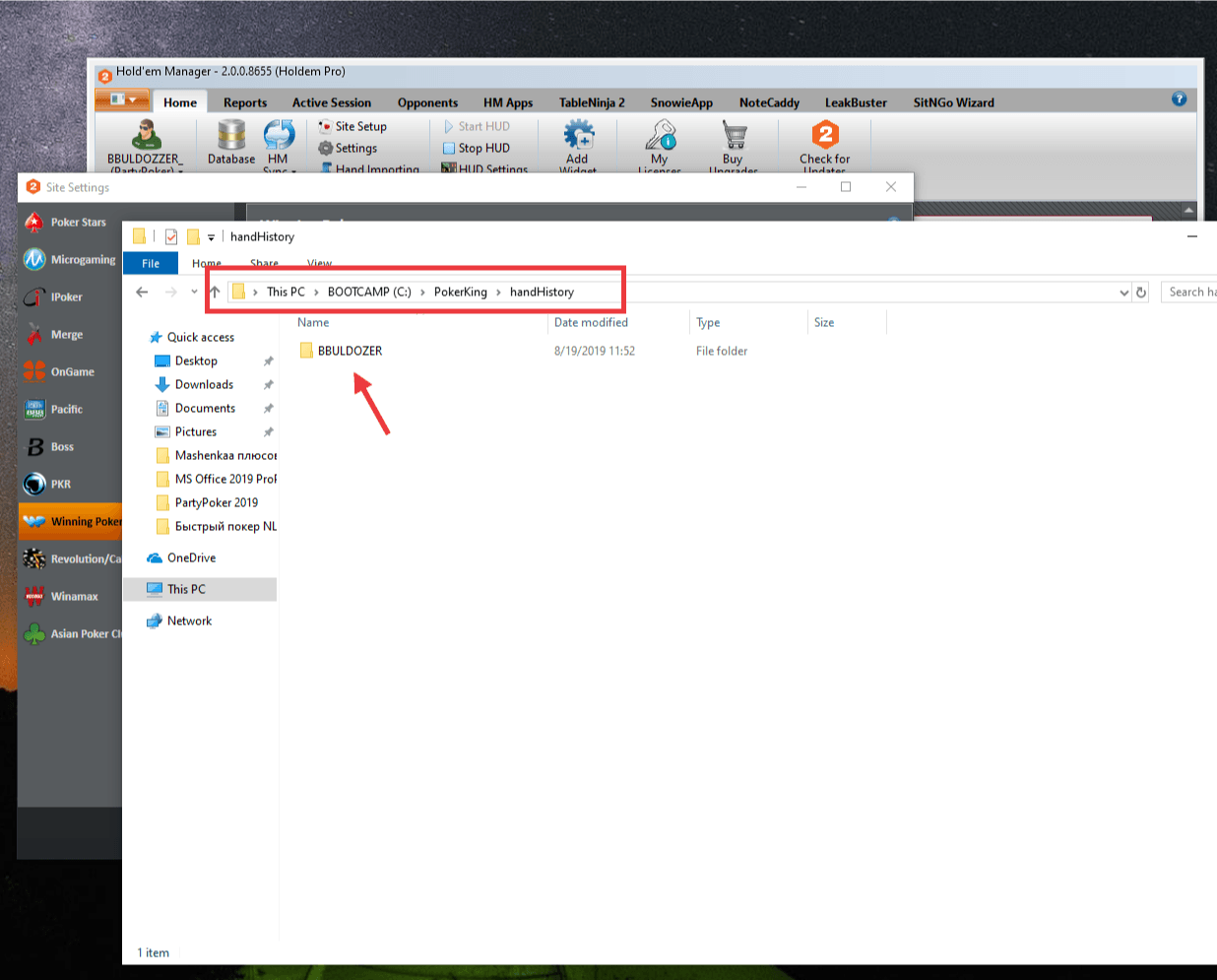Open the address bar history dropdown
Image resolution: width=1217 pixels, height=980 pixels.
[1123, 293]
